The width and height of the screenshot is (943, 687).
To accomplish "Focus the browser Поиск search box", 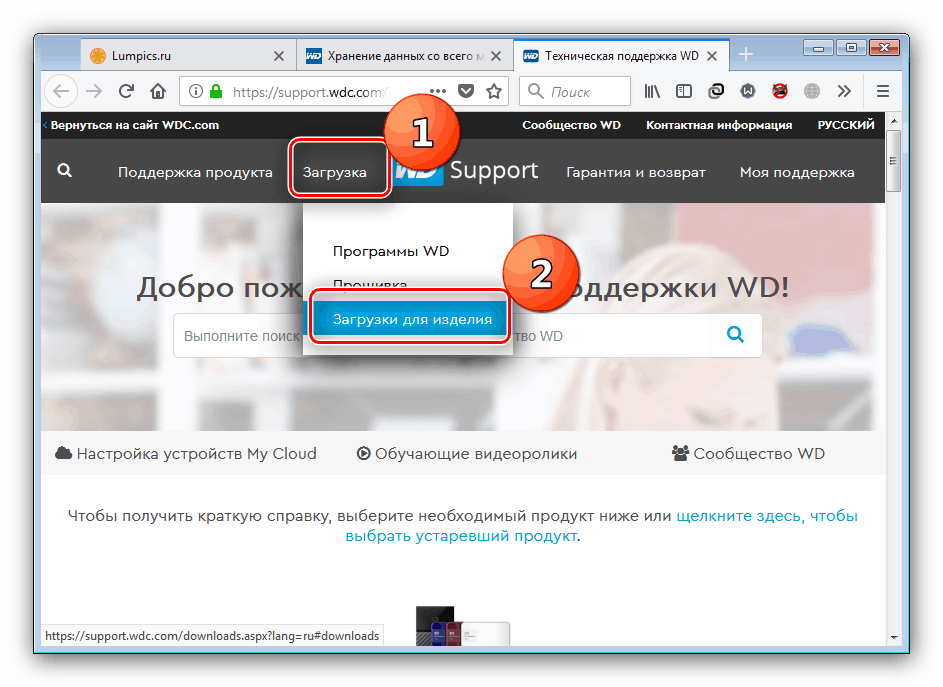I will [575, 91].
